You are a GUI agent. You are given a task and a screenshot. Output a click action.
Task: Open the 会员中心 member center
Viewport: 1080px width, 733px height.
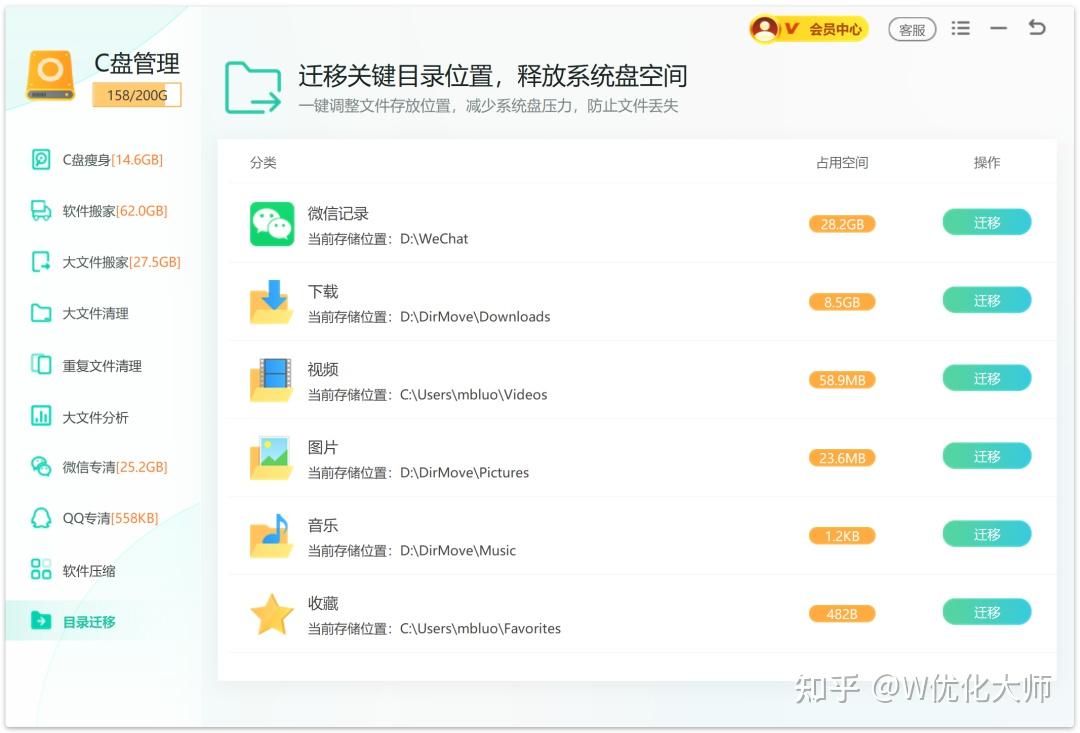(830, 29)
